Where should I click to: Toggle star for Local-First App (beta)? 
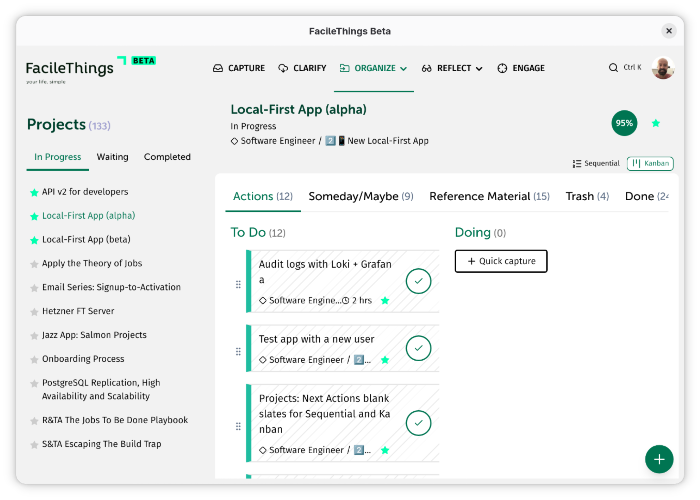tap(34, 240)
